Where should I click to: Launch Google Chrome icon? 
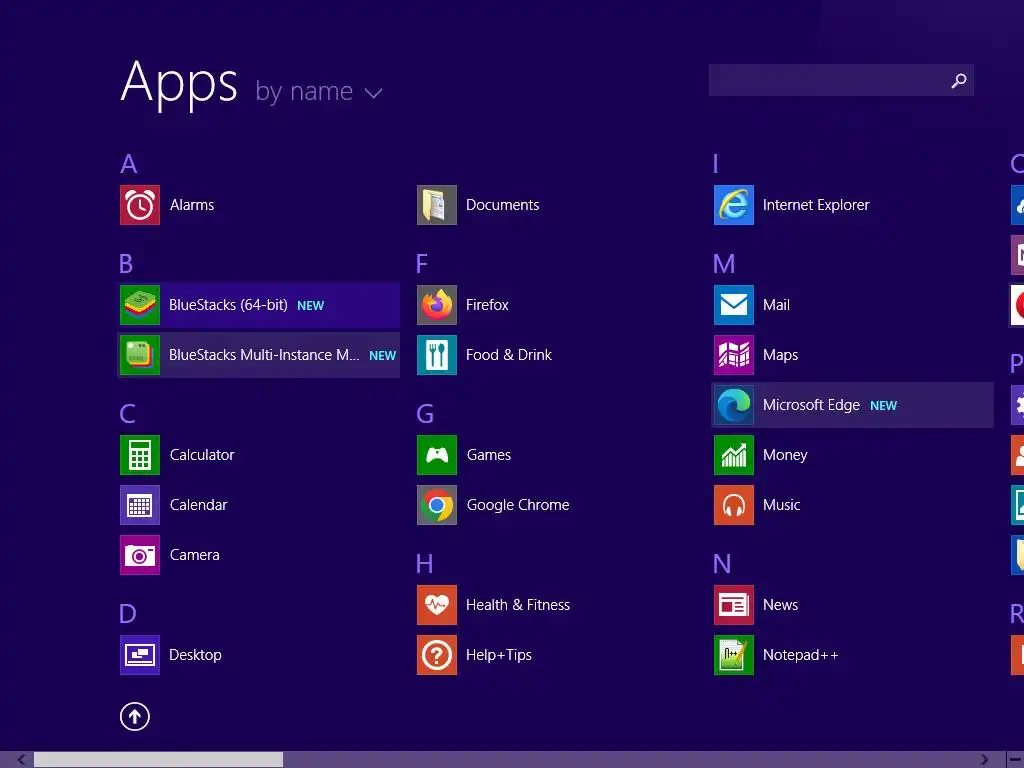[437, 505]
